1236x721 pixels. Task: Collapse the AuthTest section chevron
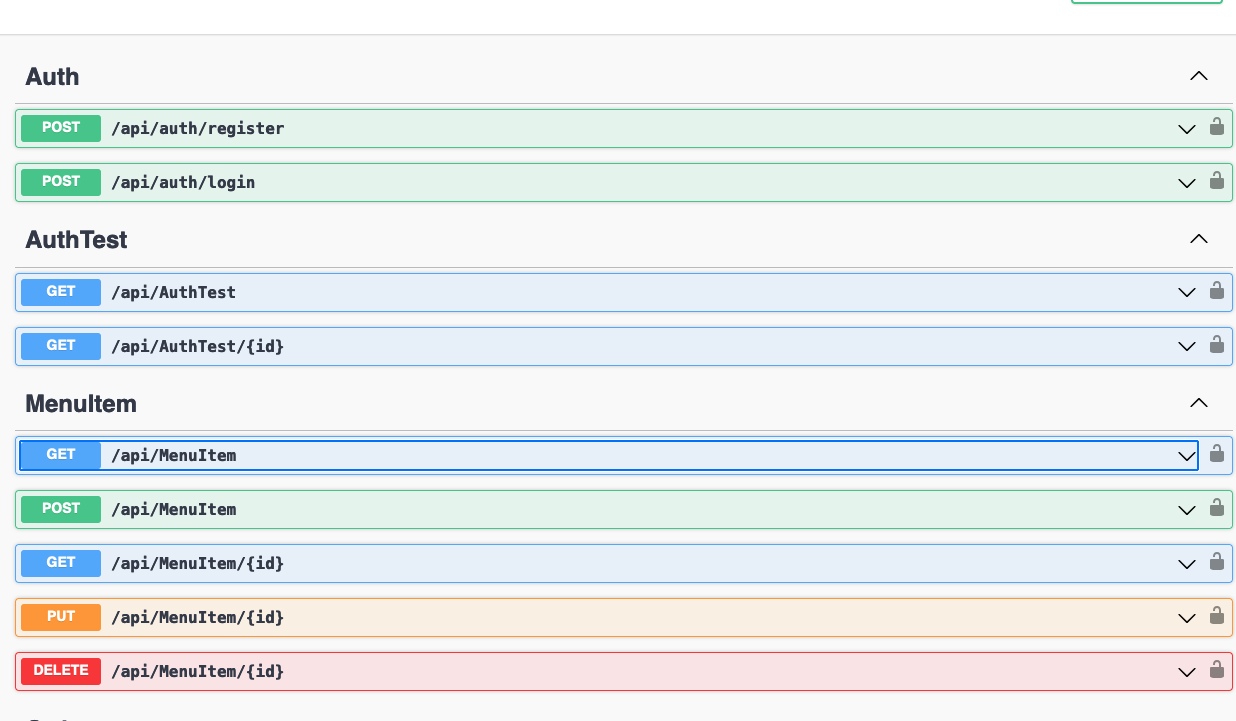1198,239
